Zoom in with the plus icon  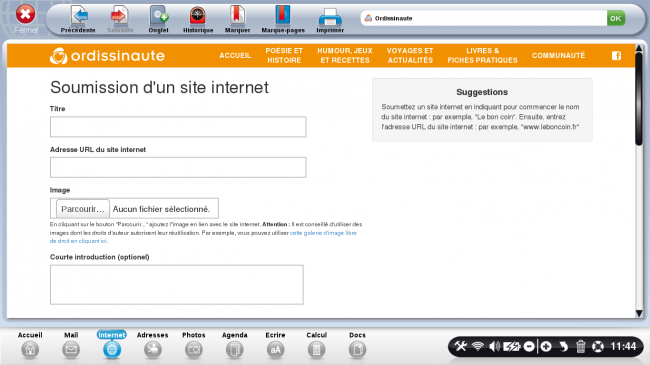tap(546, 346)
